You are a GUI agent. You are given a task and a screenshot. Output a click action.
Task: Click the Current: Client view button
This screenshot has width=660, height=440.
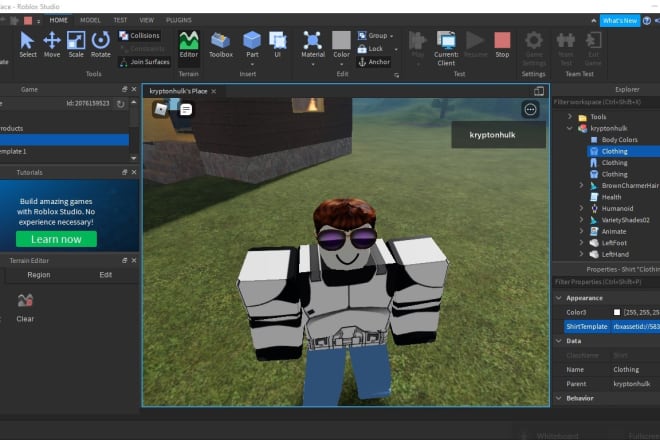(x=446, y=48)
